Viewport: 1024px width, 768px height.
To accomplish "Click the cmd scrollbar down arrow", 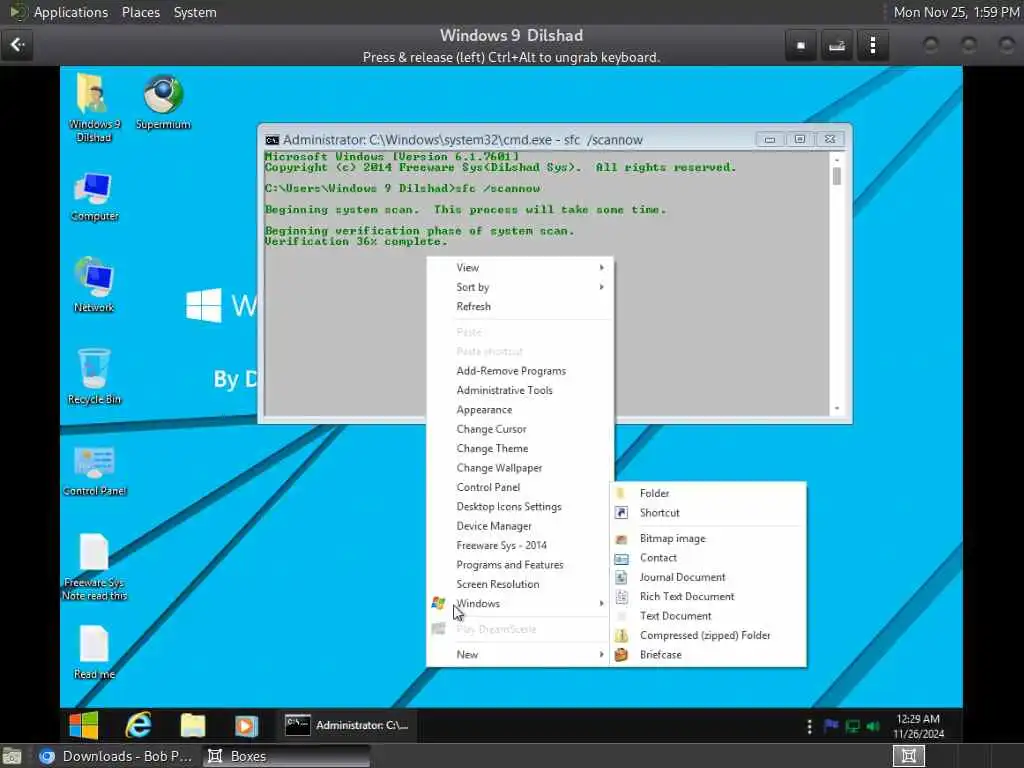I will point(837,409).
